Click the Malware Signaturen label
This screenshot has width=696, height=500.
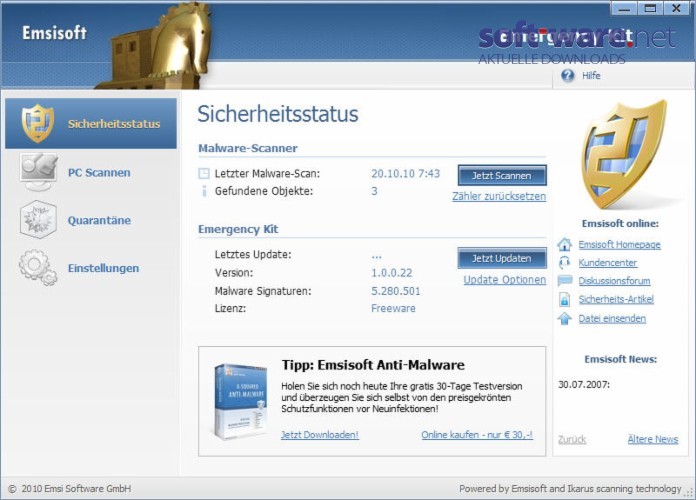263,291
